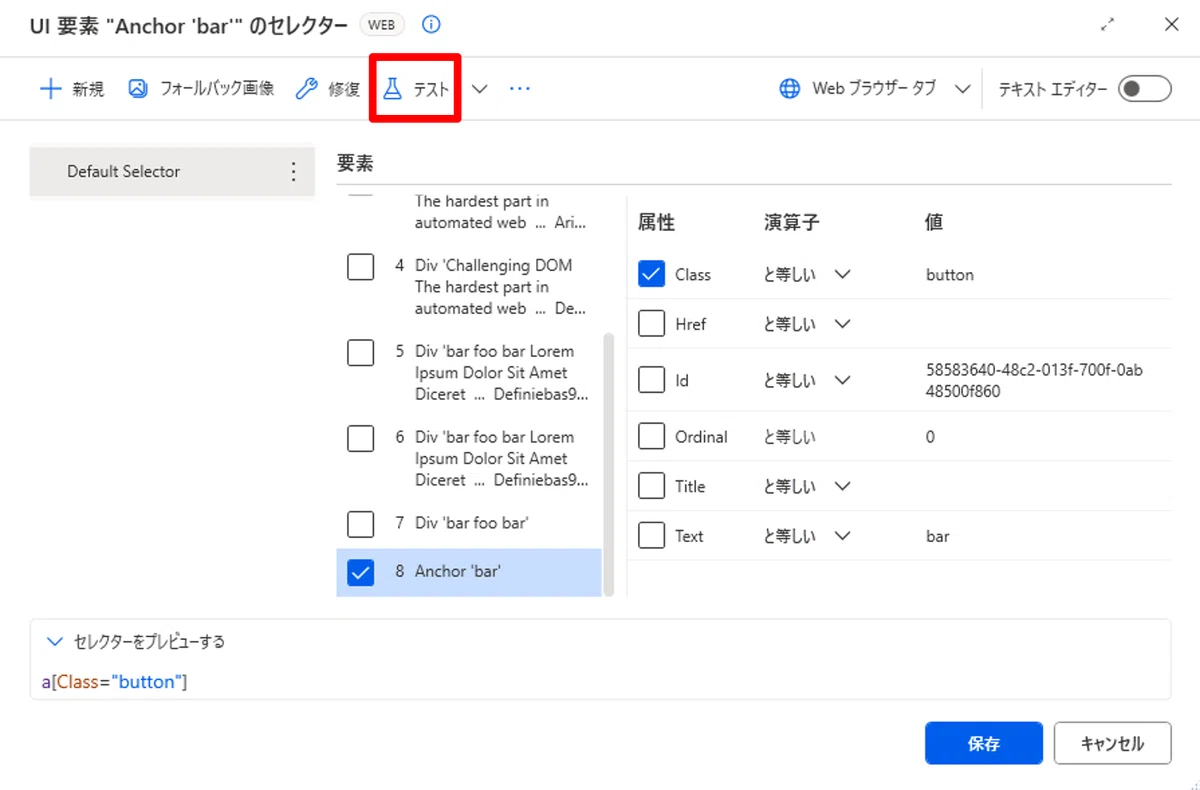The image size is (1200, 790).
Task: Close the selector dialog with X
Action: tap(1171, 25)
